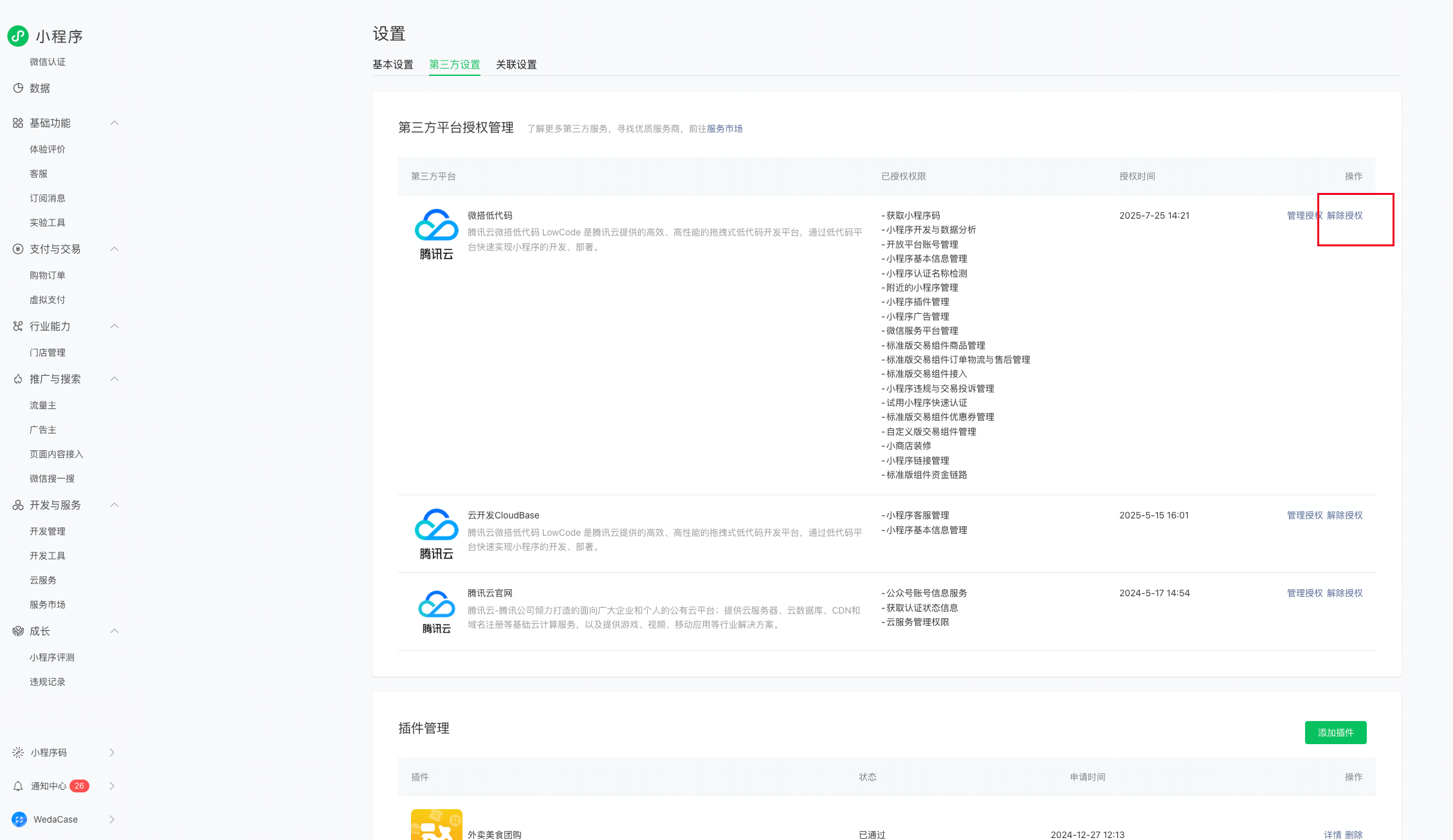Click 管理授权 for 云开发CloudBase
The width and height of the screenshot is (1453, 840).
(x=1304, y=515)
